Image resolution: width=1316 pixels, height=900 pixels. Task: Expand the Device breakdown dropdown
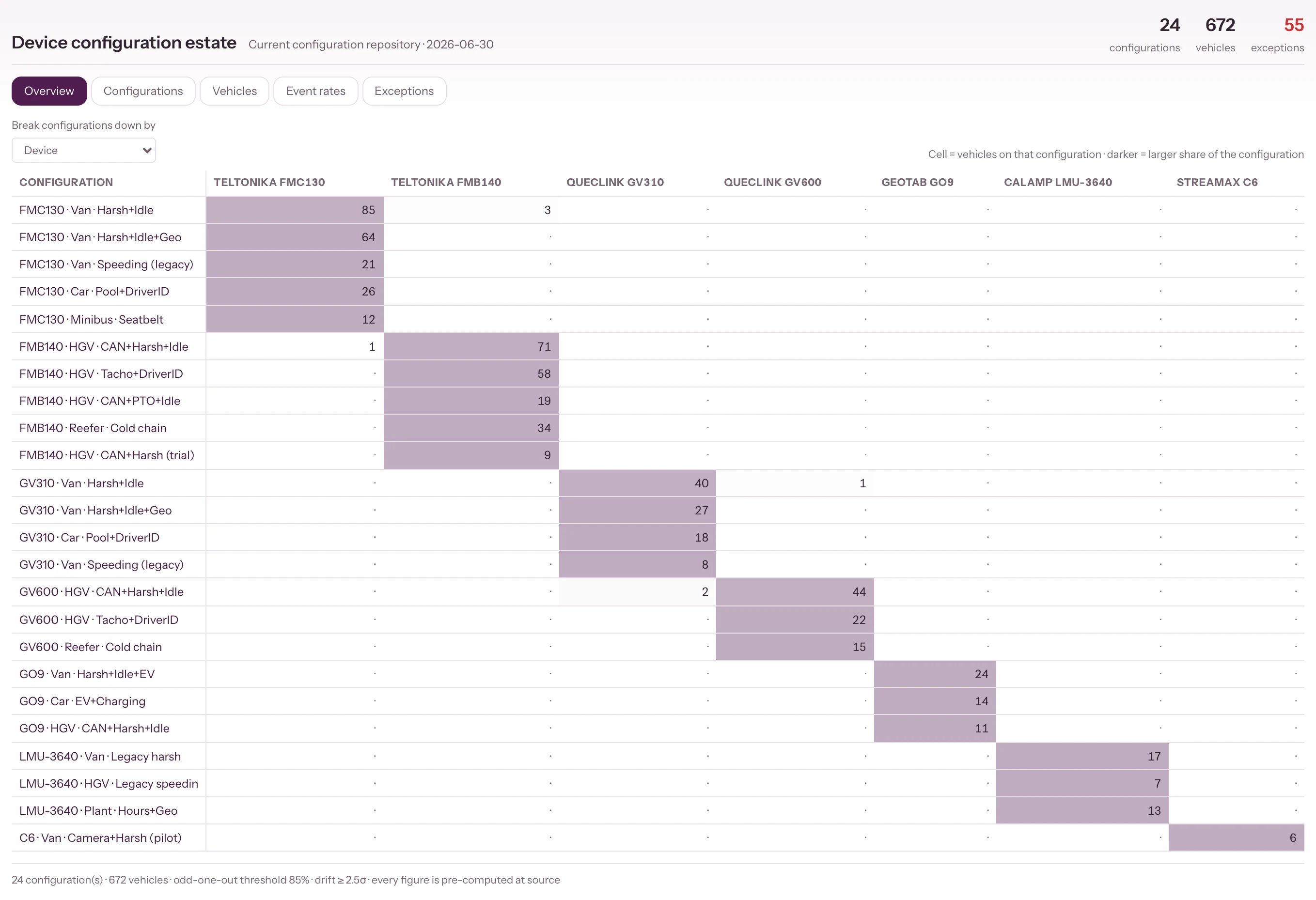tap(84, 151)
